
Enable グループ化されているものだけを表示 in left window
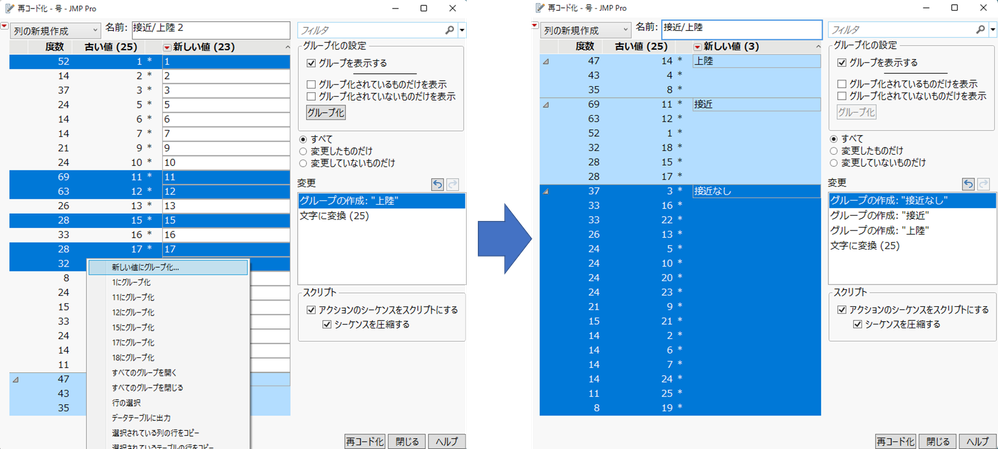tap(311, 84)
